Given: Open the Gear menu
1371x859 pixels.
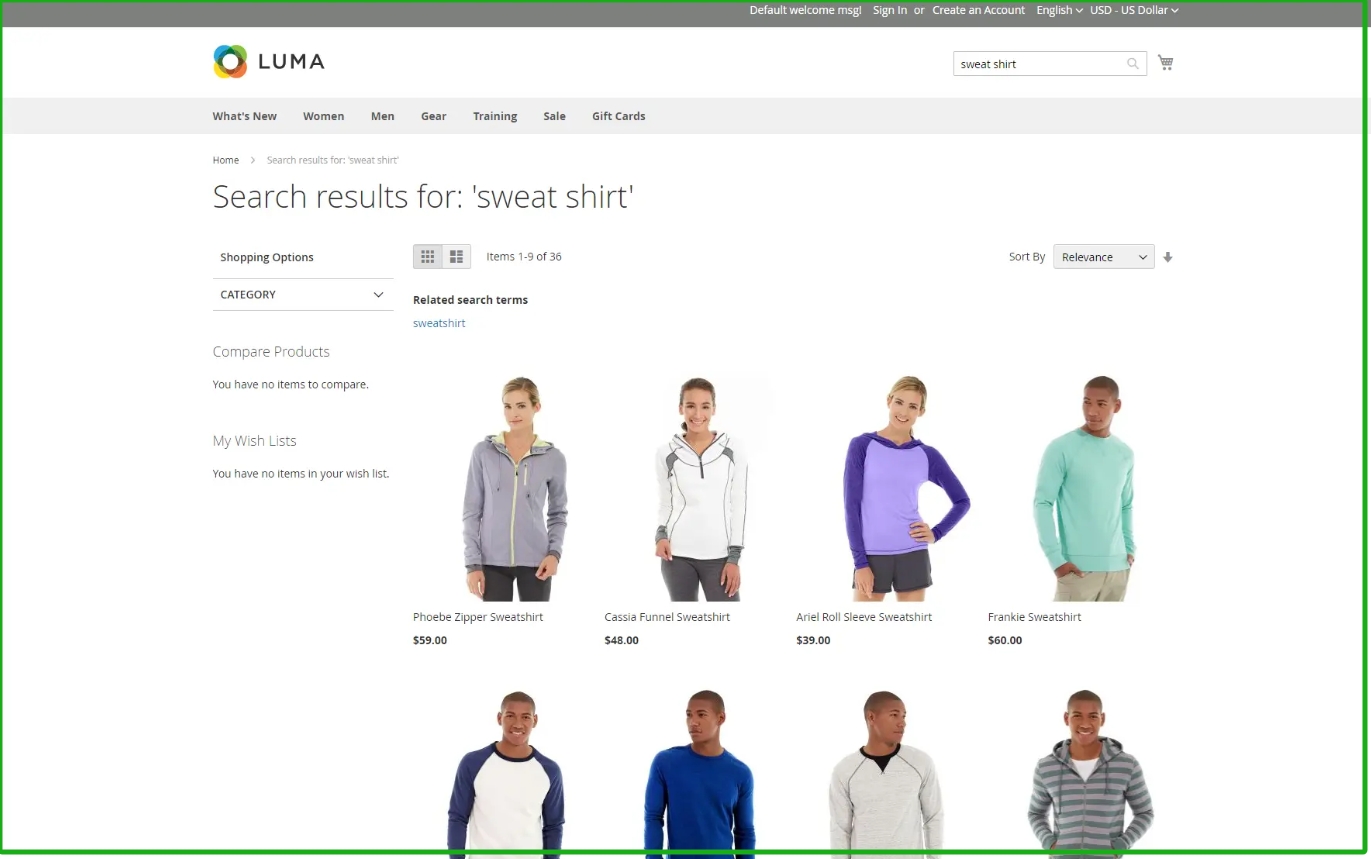Looking at the screenshot, I should [434, 116].
